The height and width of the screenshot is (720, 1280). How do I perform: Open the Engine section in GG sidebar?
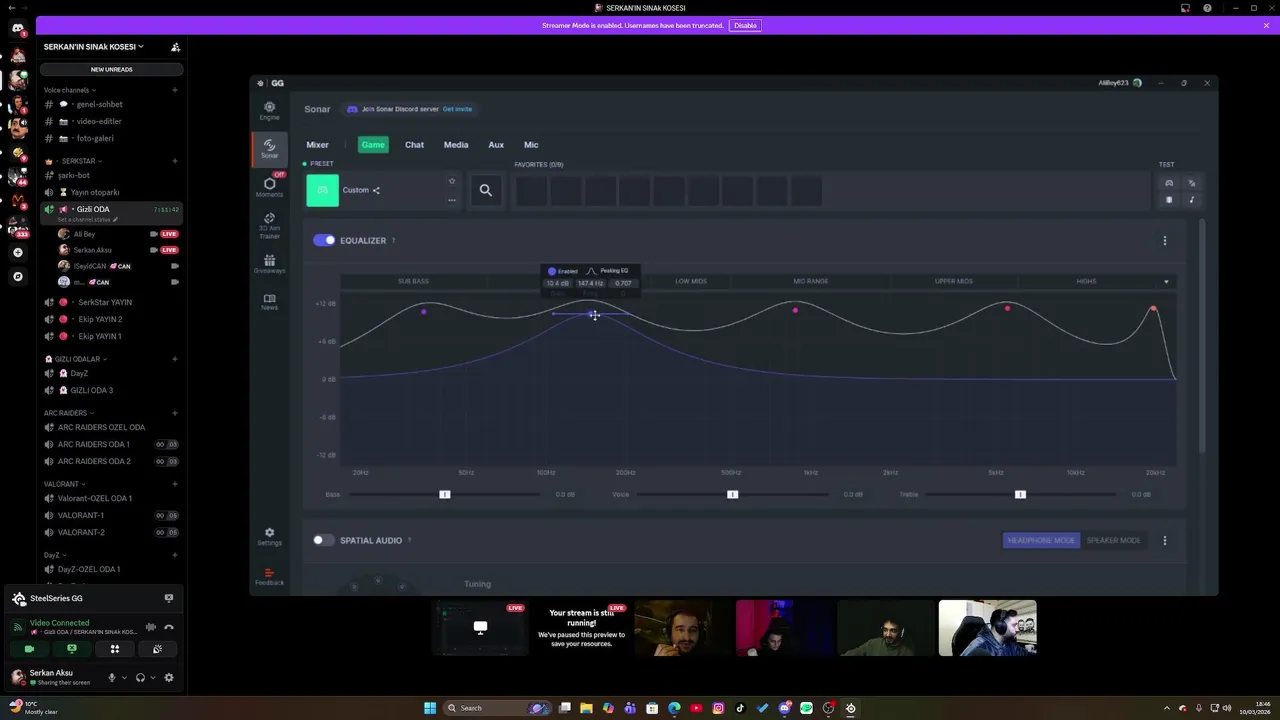pyautogui.click(x=269, y=110)
